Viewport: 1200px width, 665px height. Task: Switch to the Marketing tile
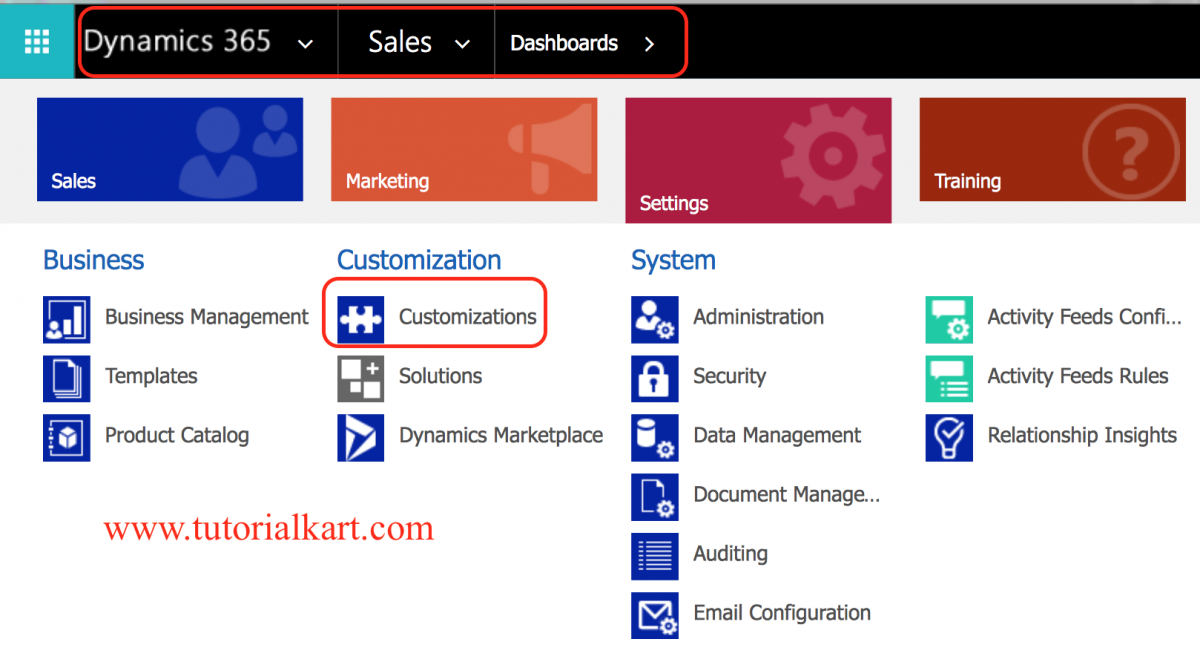coord(464,149)
